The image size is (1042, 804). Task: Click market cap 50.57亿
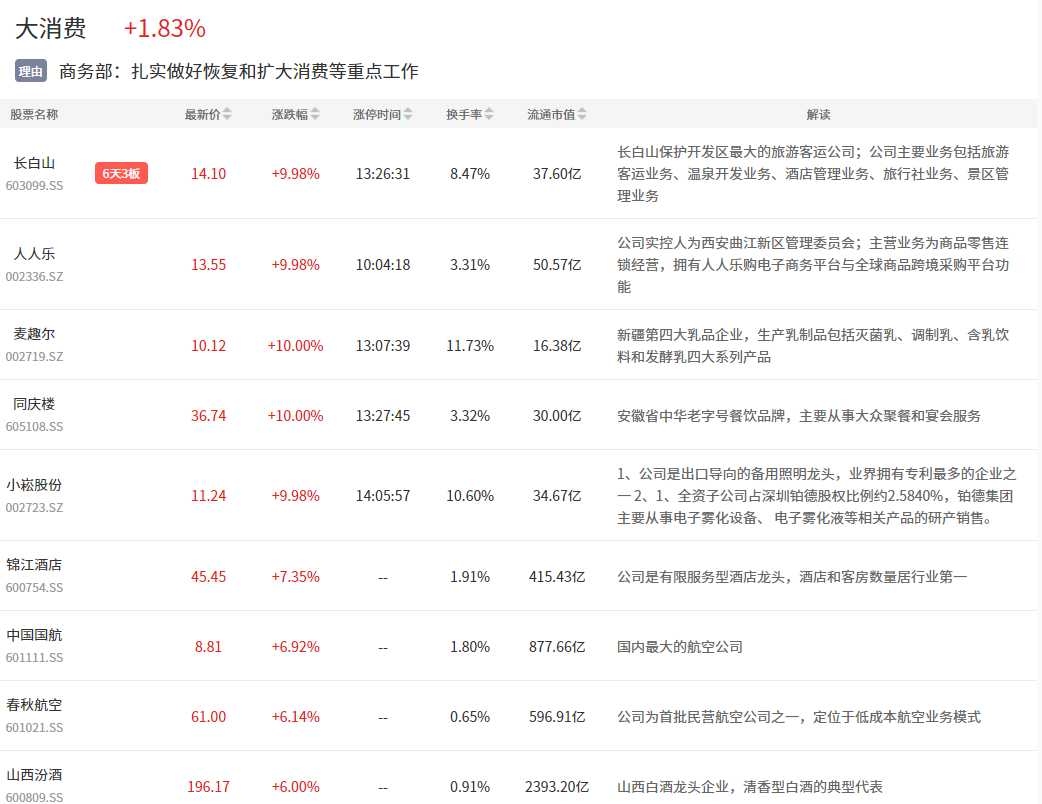pyautogui.click(x=557, y=265)
